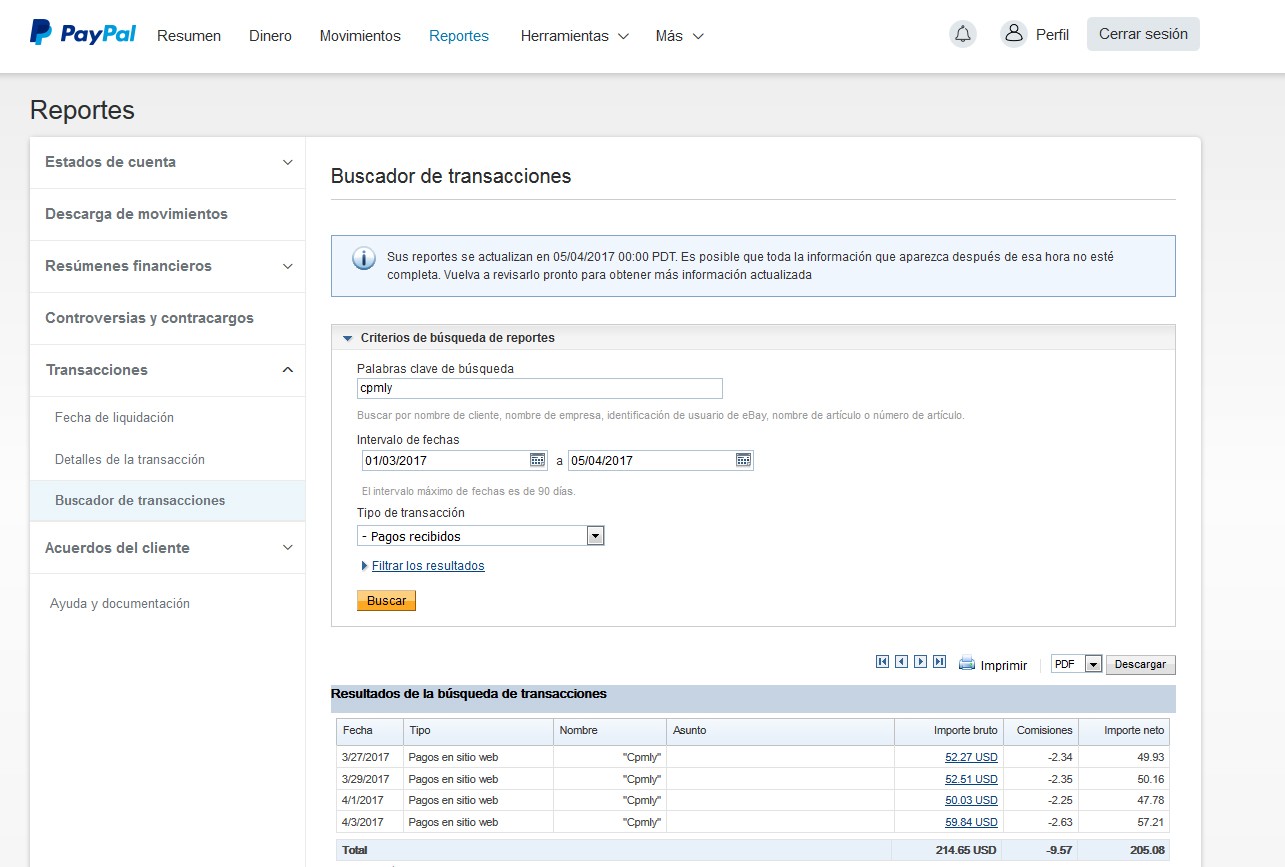The image size is (1285, 867).
Task: Expand the Estados de cuenta section
Action: pyautogui.click(x=287, y=162)
